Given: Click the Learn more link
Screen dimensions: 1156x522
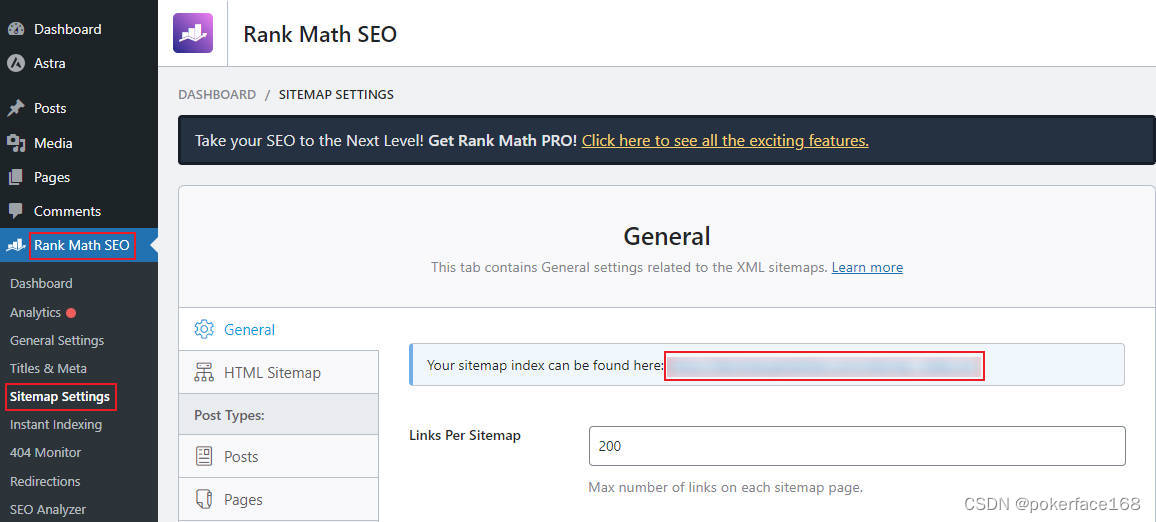Looking at the screenshot, I should (867, 267).
